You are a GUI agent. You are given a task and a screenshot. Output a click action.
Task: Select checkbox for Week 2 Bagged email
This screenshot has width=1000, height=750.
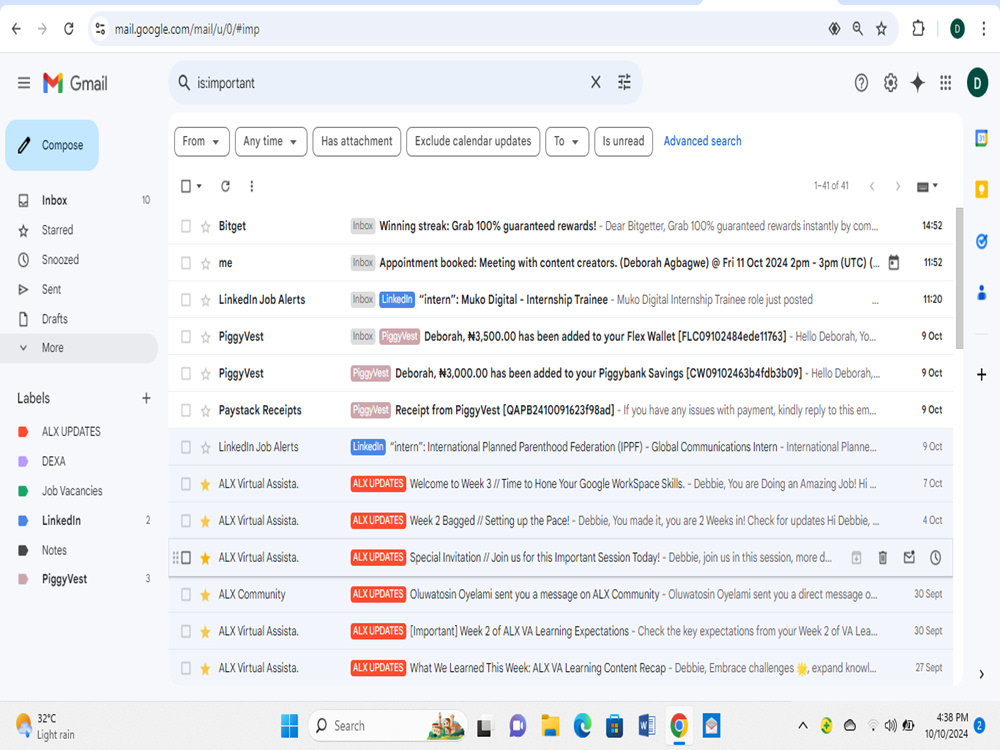coord(186,520)
